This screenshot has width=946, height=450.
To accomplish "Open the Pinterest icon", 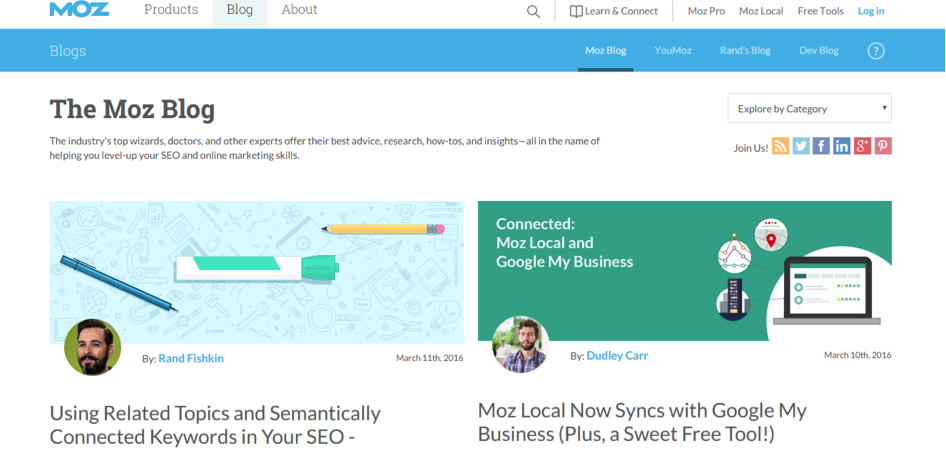I will (883, 146).
